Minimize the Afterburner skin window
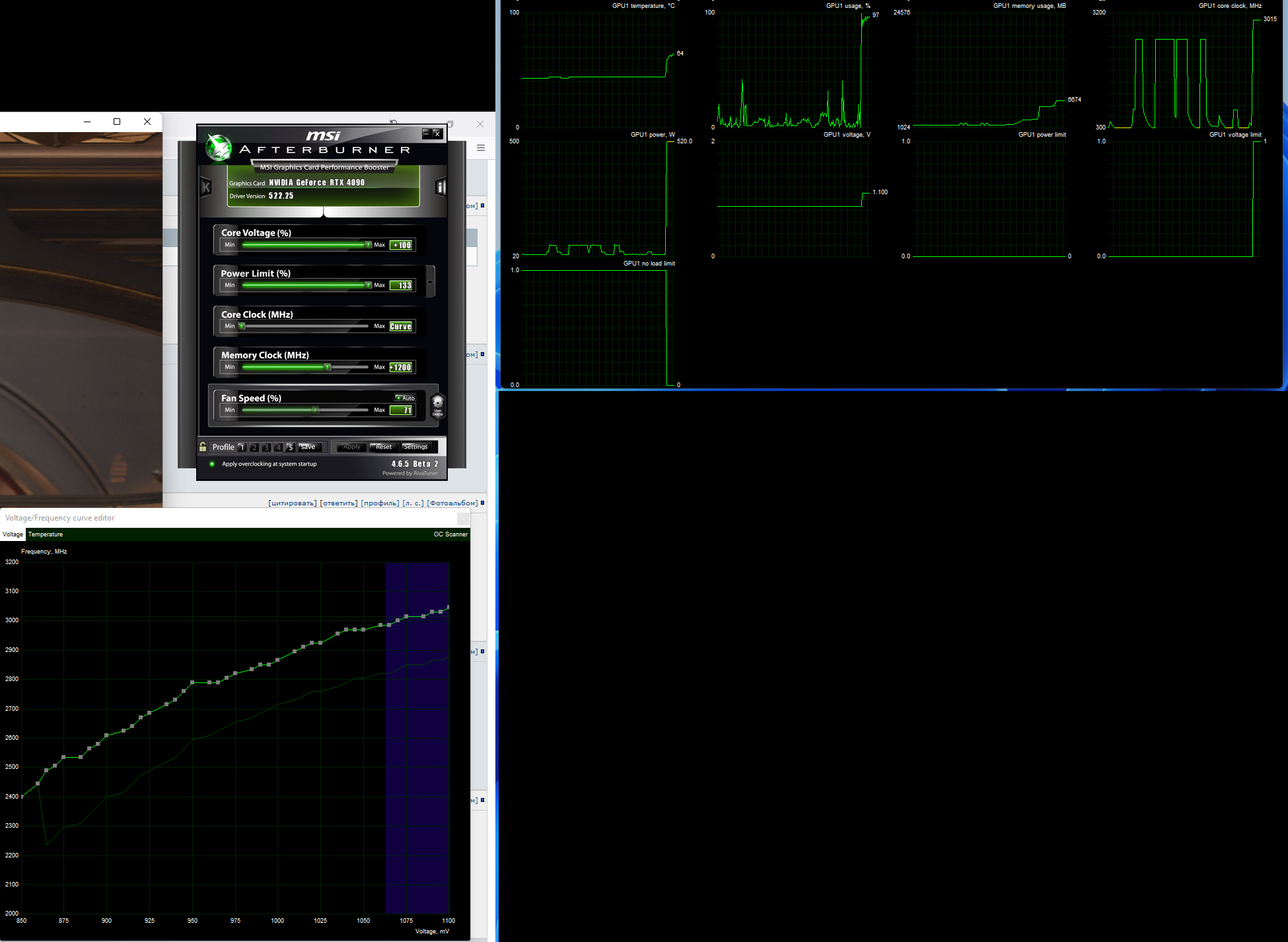Viewport: 1288px width, 942px height. 426,133
